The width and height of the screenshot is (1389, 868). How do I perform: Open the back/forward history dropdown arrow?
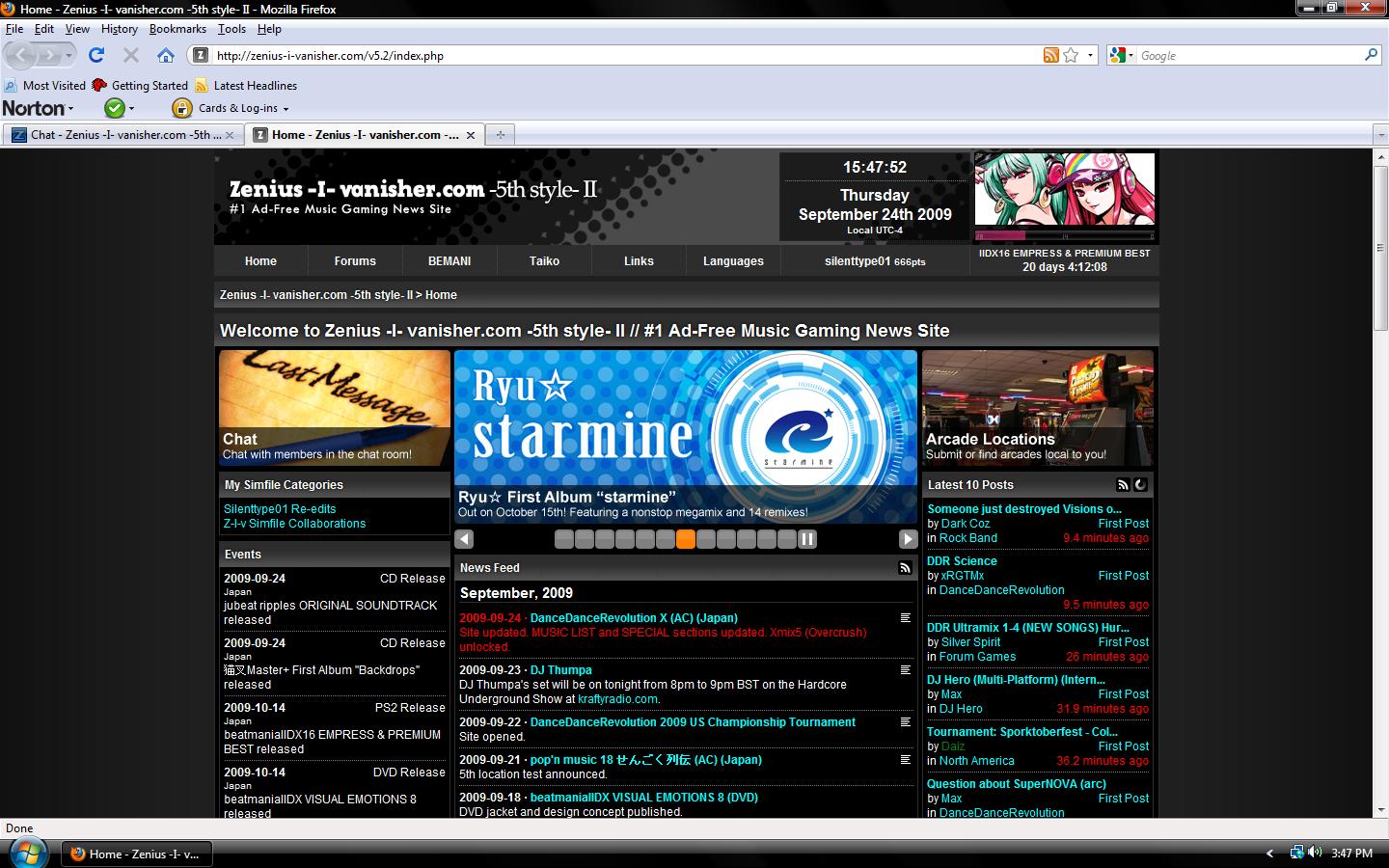[x=68, y=56]
